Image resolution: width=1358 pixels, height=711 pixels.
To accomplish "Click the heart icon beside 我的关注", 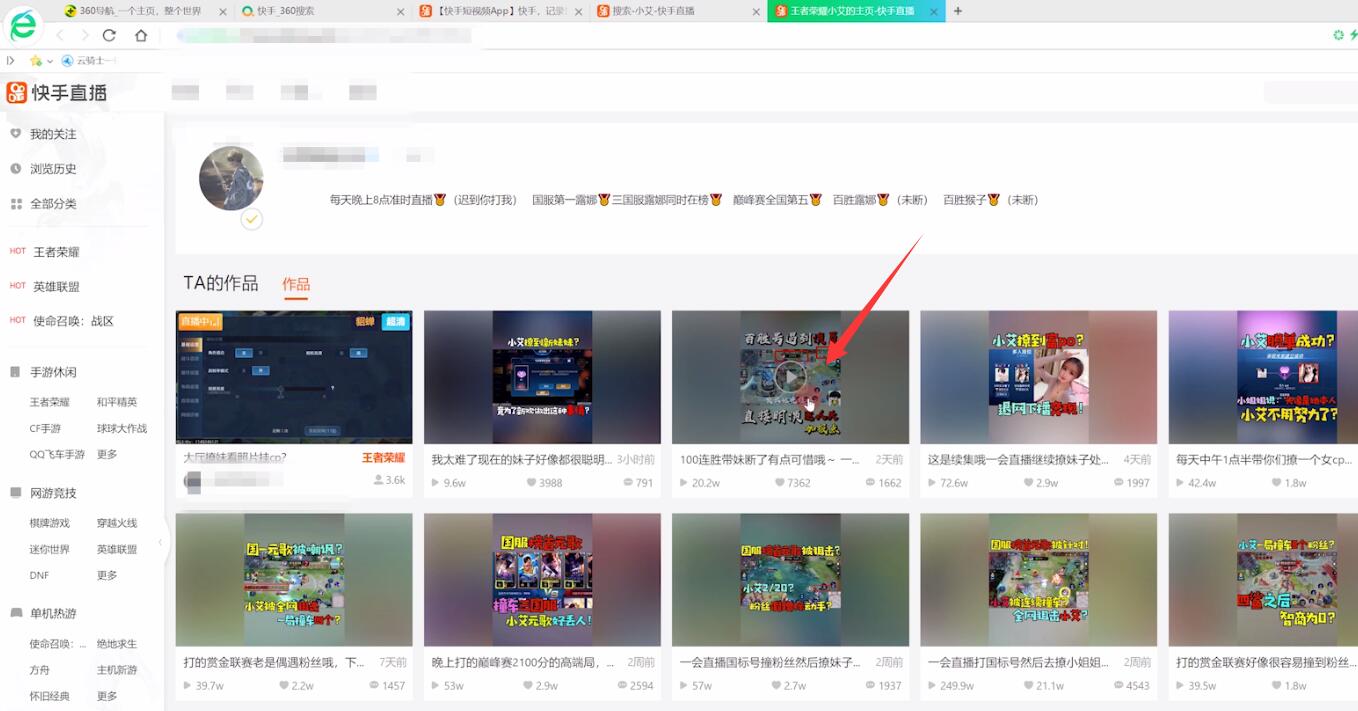I will (15, 133).
